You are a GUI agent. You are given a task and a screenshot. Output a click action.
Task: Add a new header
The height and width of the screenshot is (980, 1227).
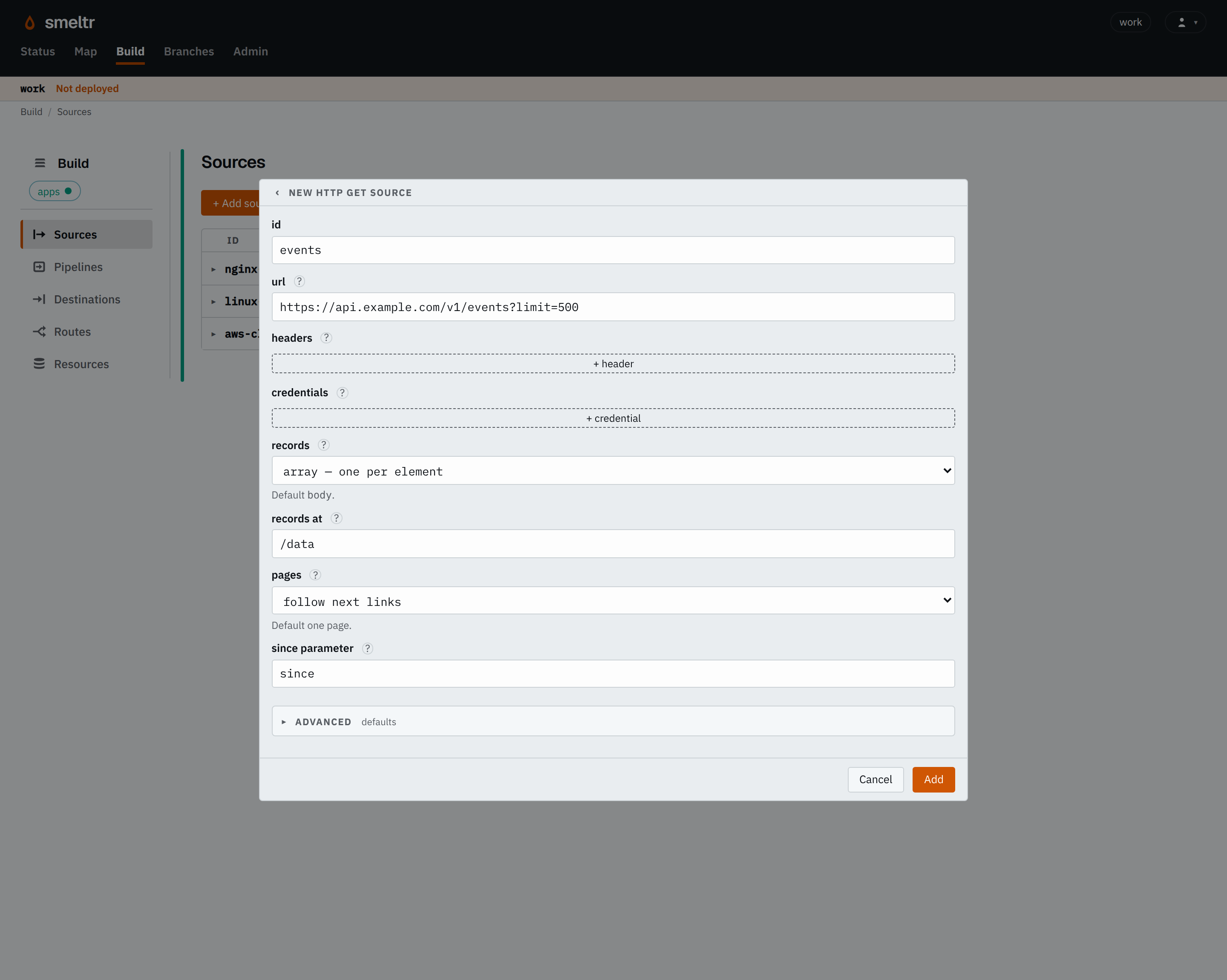coord(613,363)
